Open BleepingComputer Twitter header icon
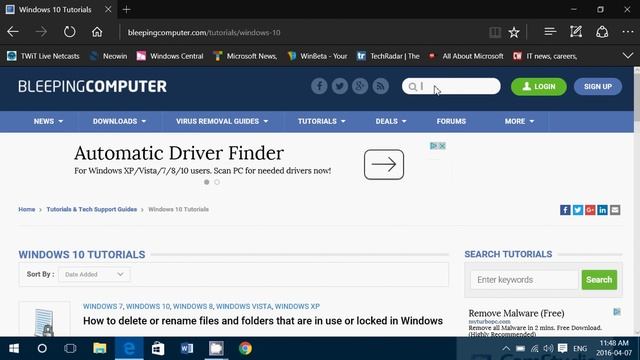This screenshot has width=640, height=360. pyautogui.click(x=340, y=86)
